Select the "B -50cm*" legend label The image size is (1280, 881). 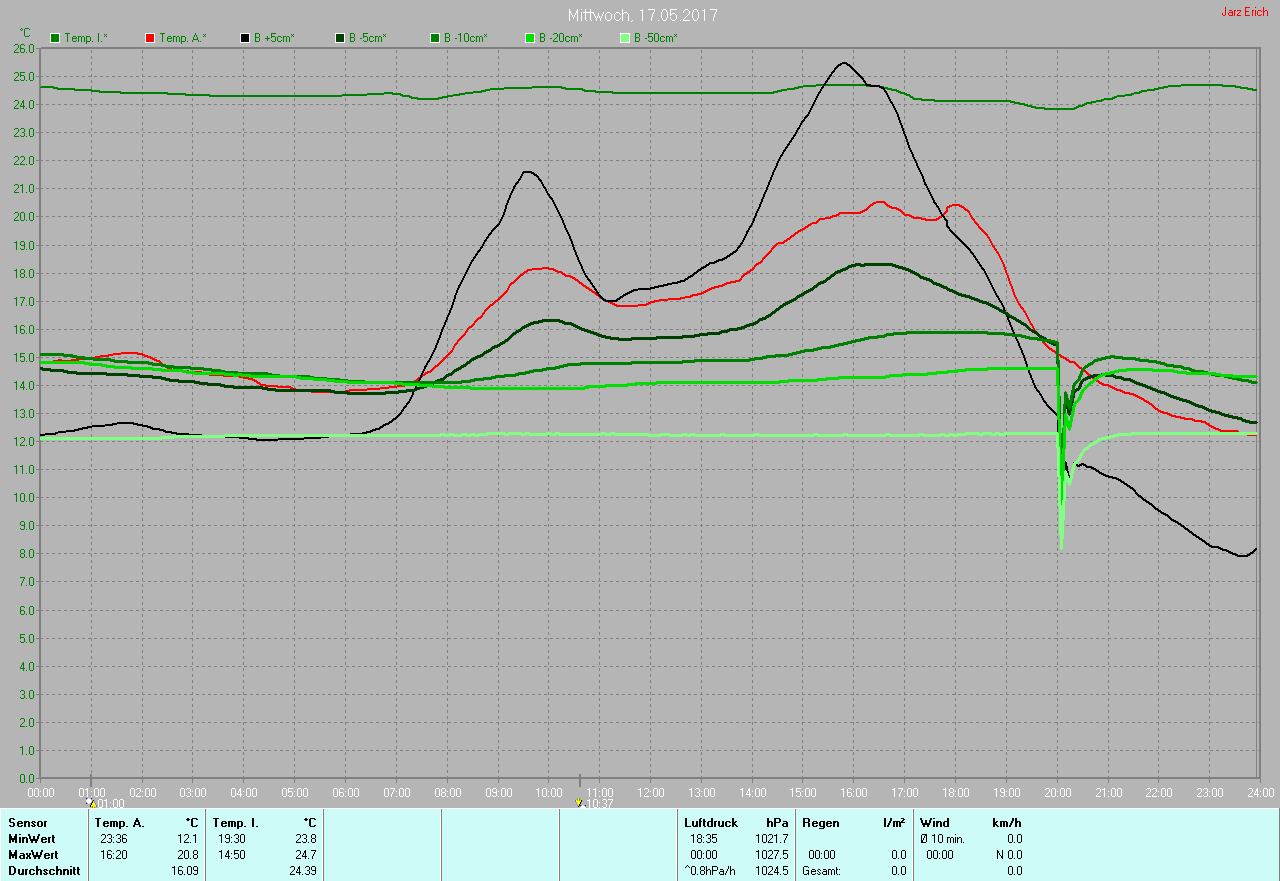pyautogui.click(x=655, y=38)
